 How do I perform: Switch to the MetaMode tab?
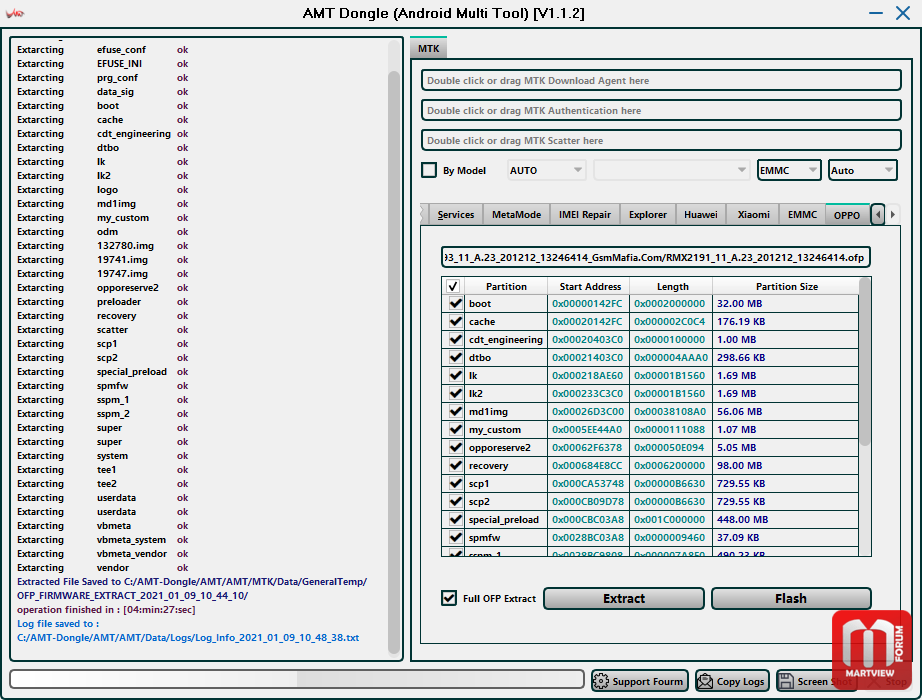coord(516,215)
